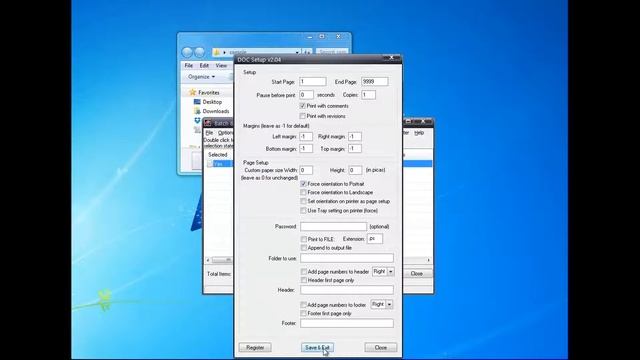Image resolution: width=640 pixels, height=360 pixels.
Task: Click Pause before print seconds field
Action: click(x=307, y=95)
